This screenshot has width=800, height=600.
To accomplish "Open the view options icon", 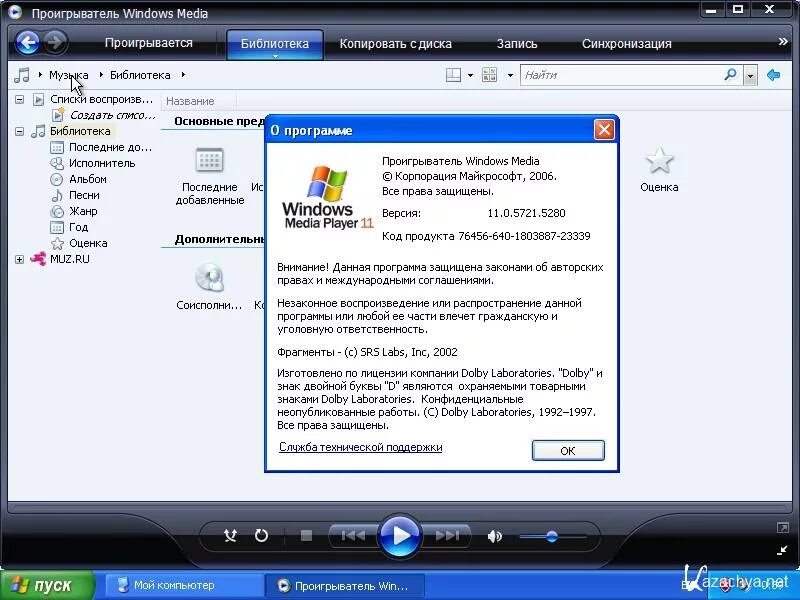I will pyautogui.click(x=489, y=75).
